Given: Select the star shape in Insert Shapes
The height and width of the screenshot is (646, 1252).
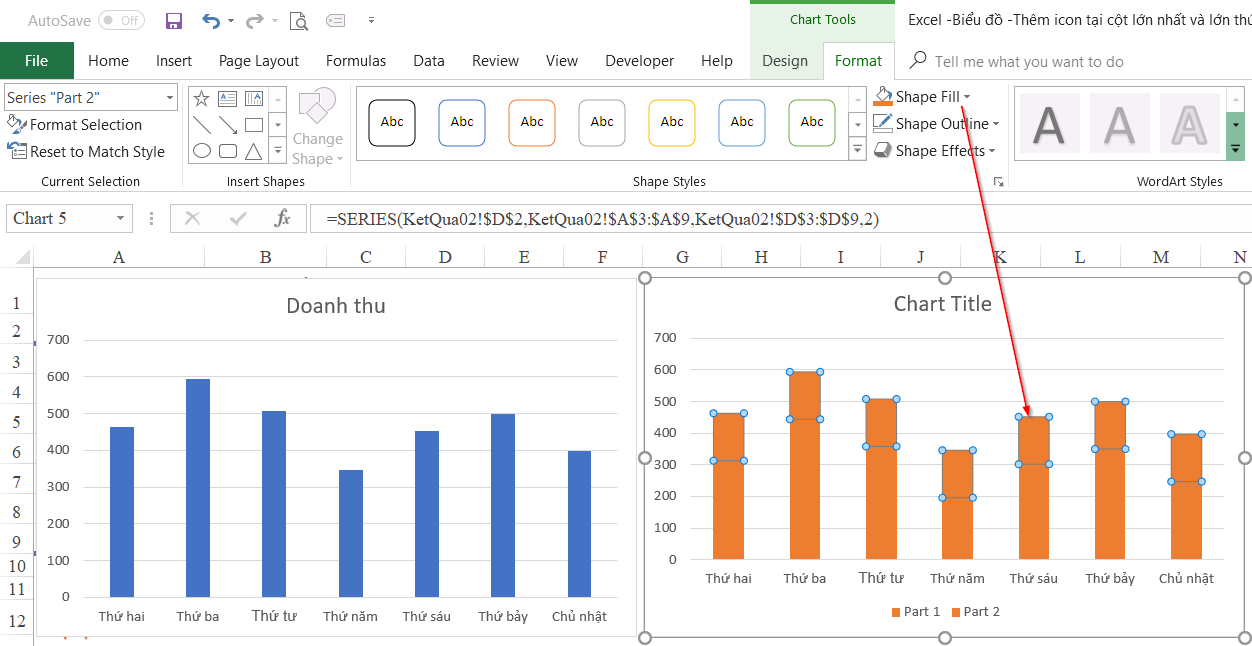Looking at the screenshot, I should [x=201, y=98].
